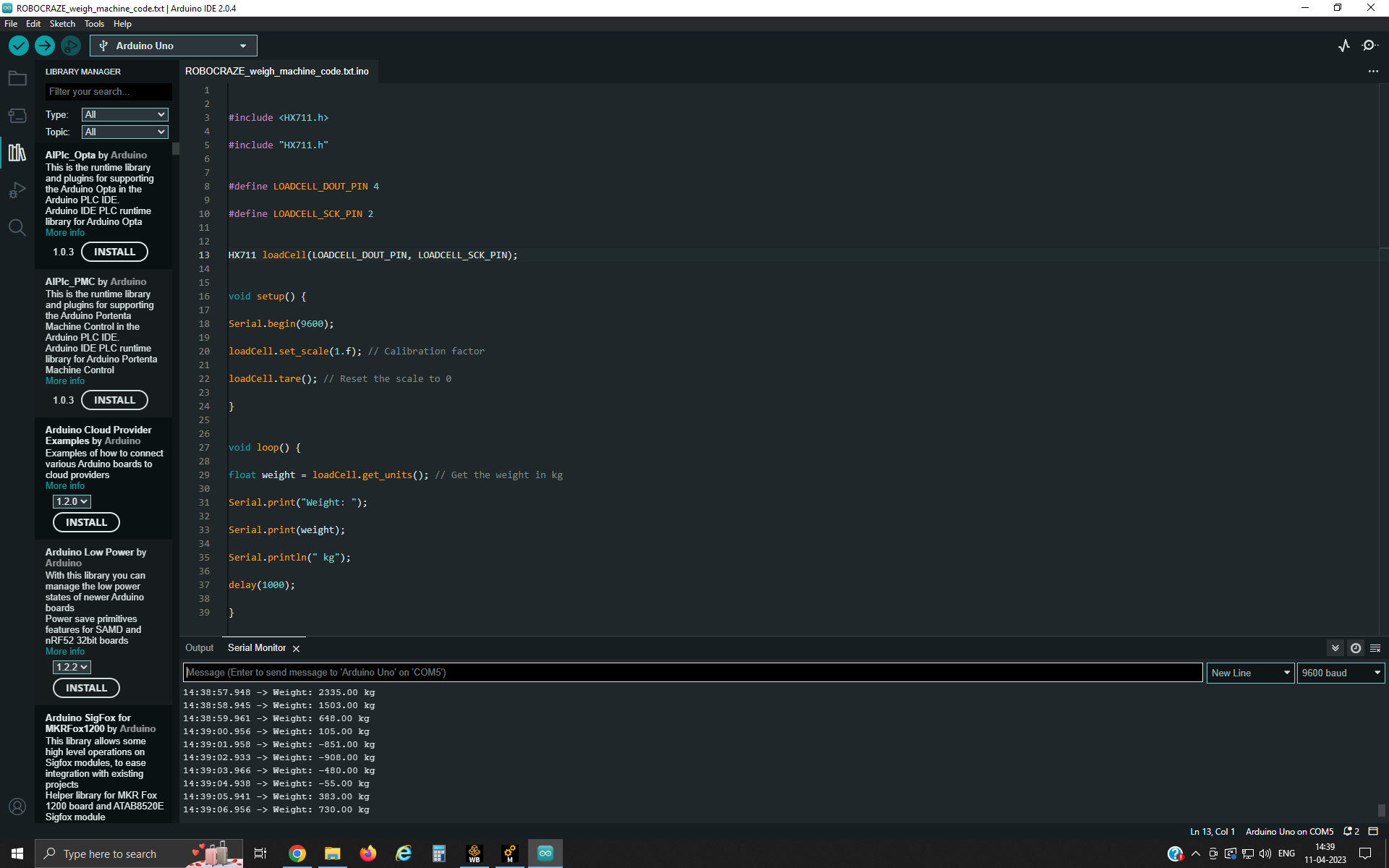Expand the Arduino Uno board selector dropdown
Viewport: 1389px width, 868px height.
click(x=174, y=46)
